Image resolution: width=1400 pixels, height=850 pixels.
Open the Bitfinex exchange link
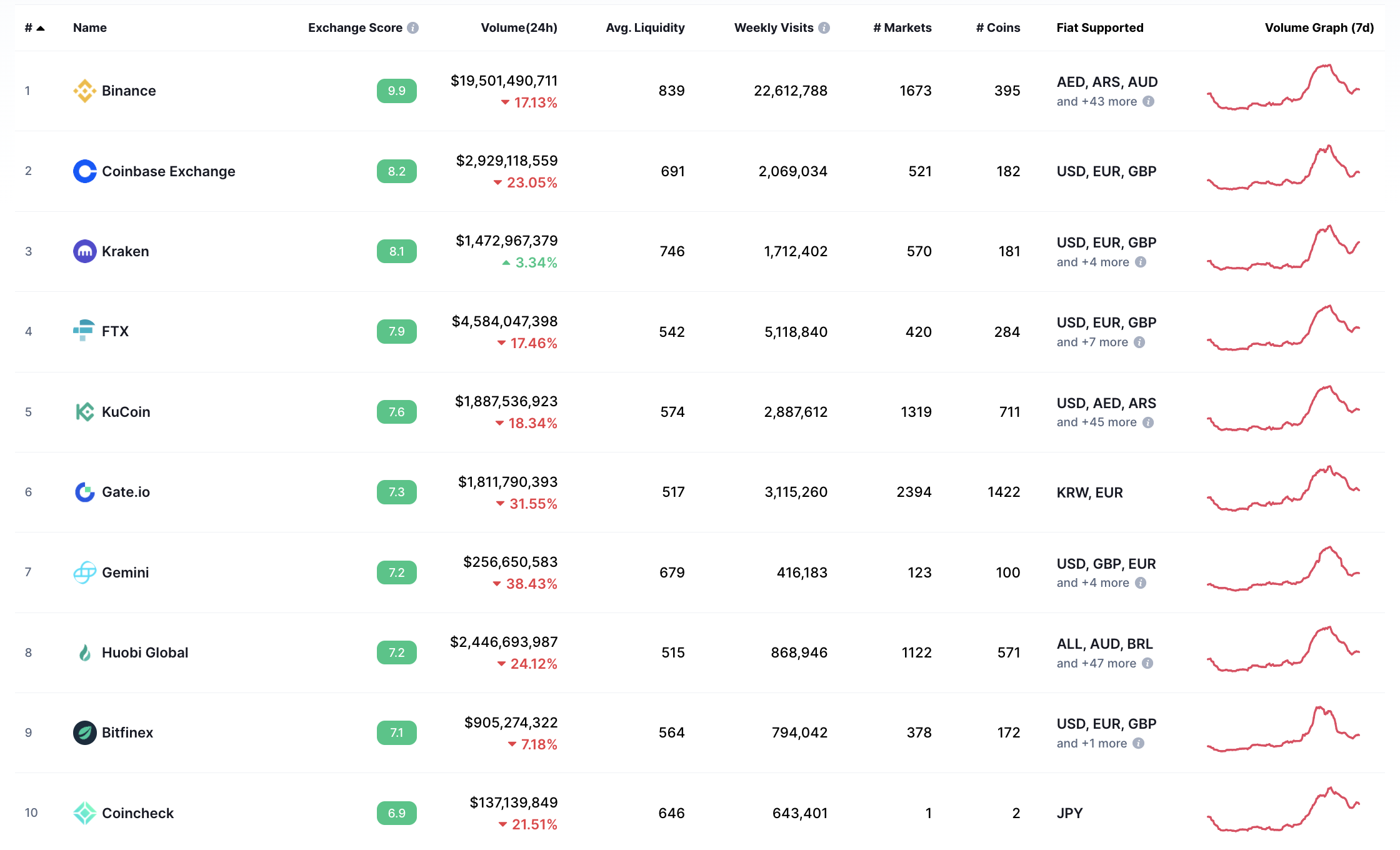(127, 732)
